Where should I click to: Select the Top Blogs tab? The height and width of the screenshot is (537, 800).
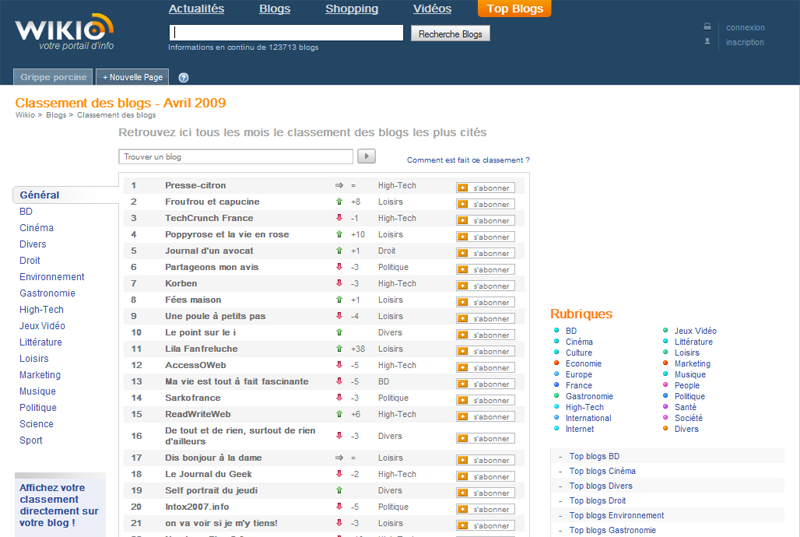click(x=514, y=9)
